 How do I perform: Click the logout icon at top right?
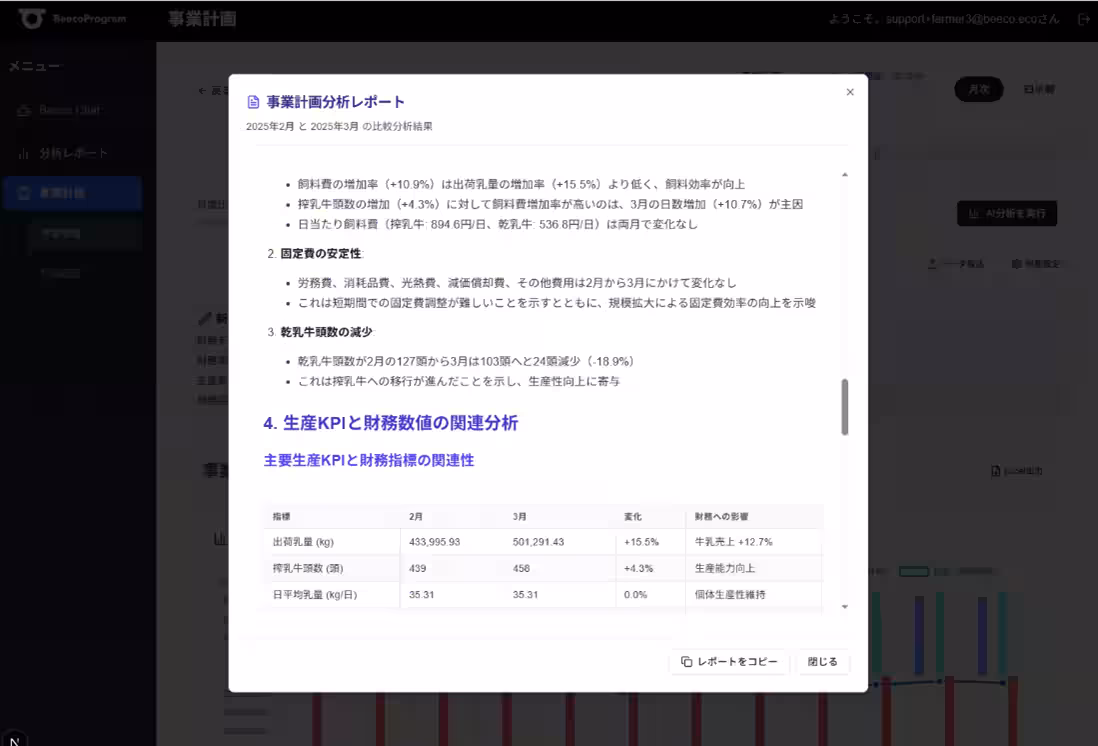[x=1084, y=19]
